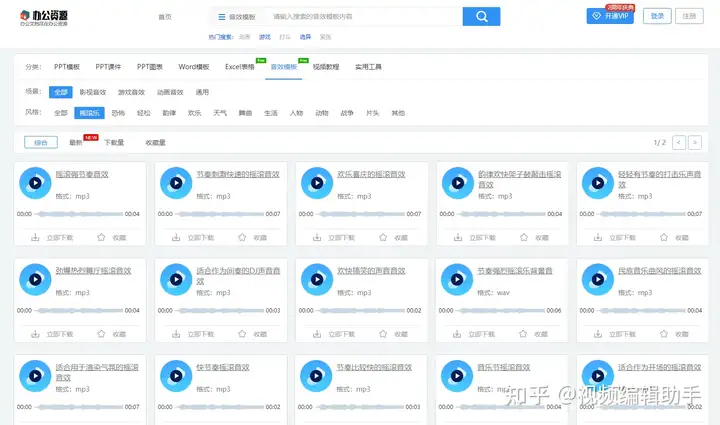
Task: Play the 节奏刺激快速的摇滚音效 clip
Action: 176,183
